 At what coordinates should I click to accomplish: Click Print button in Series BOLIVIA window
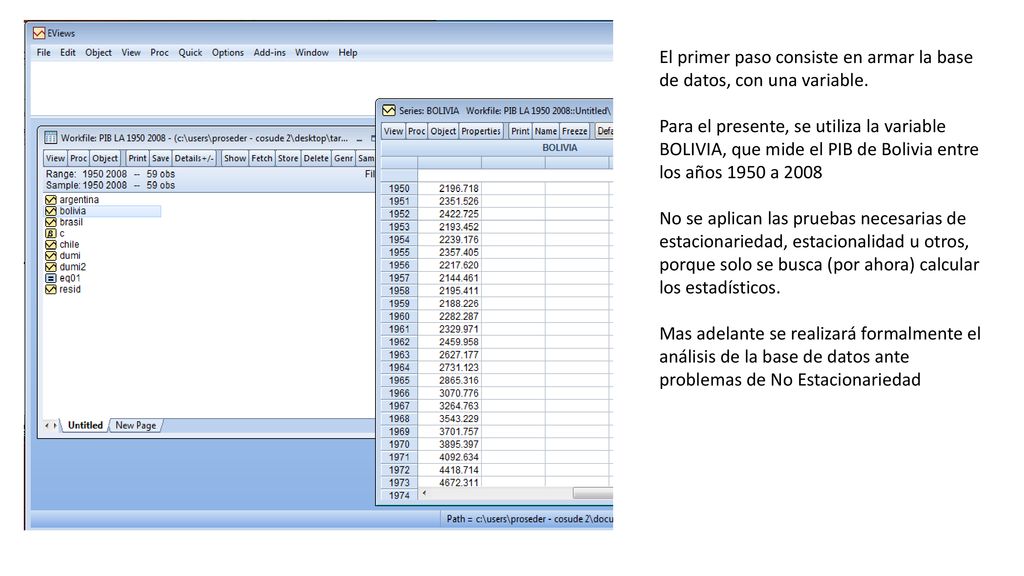[520, 131]
